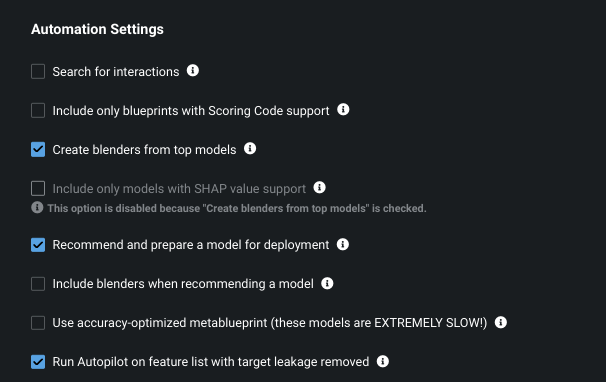Image resolution: width=606 pixels, height=382 pixels.
Task: Check Include only blueprints with Scoring Code support
Action: pyautogui.click(x=38, y=111)
